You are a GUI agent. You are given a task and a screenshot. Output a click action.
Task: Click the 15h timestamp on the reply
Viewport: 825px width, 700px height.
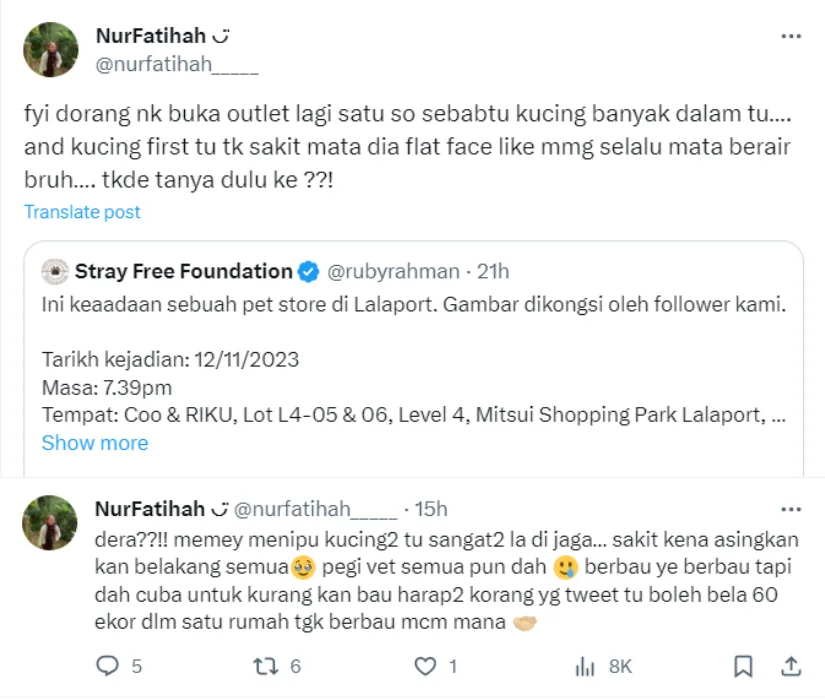pos(431,509)
